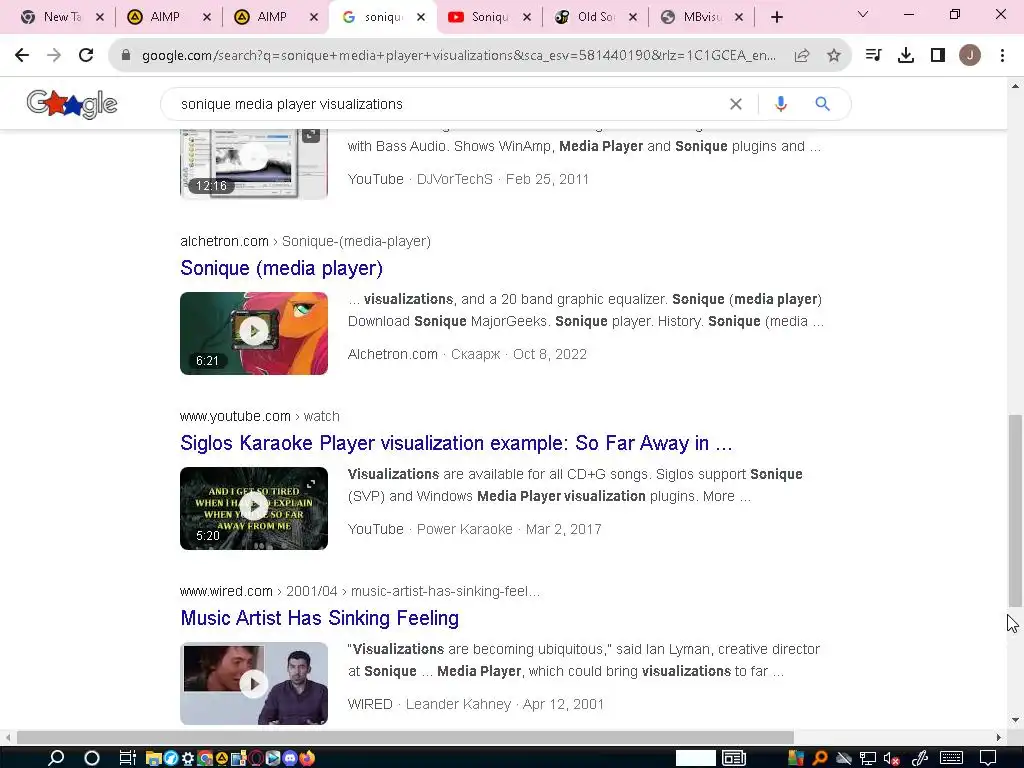Close the New Tab tab
1024x768 pixels.
click(x=100, y=18)
